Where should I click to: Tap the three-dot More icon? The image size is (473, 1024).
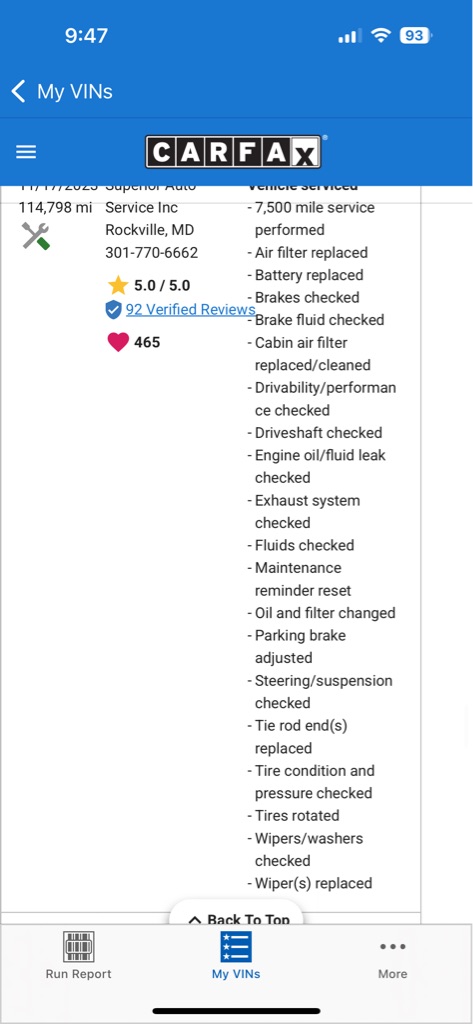pyautogui.click(x=393, y=947)
